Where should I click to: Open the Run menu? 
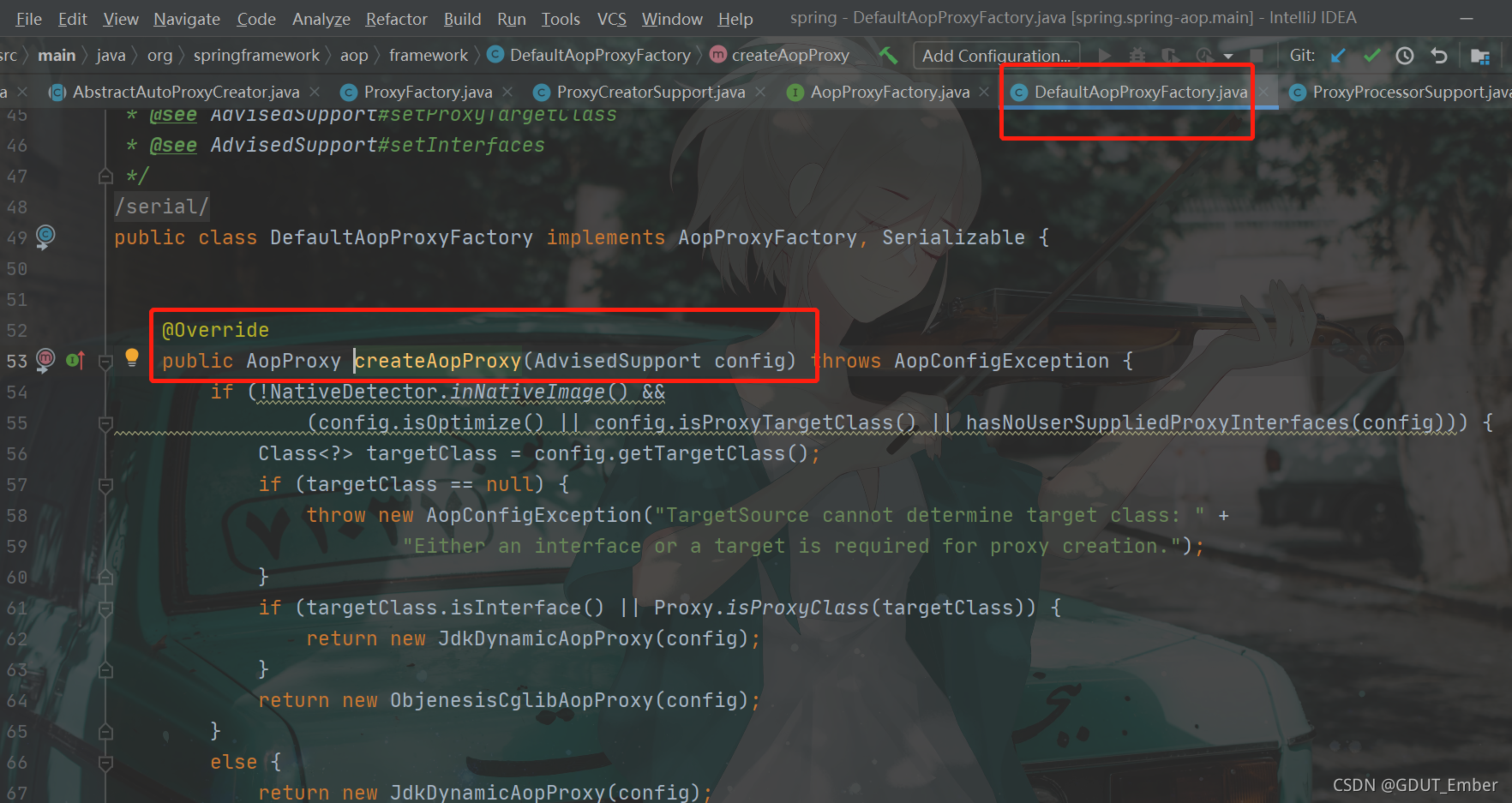click(512, 18)
